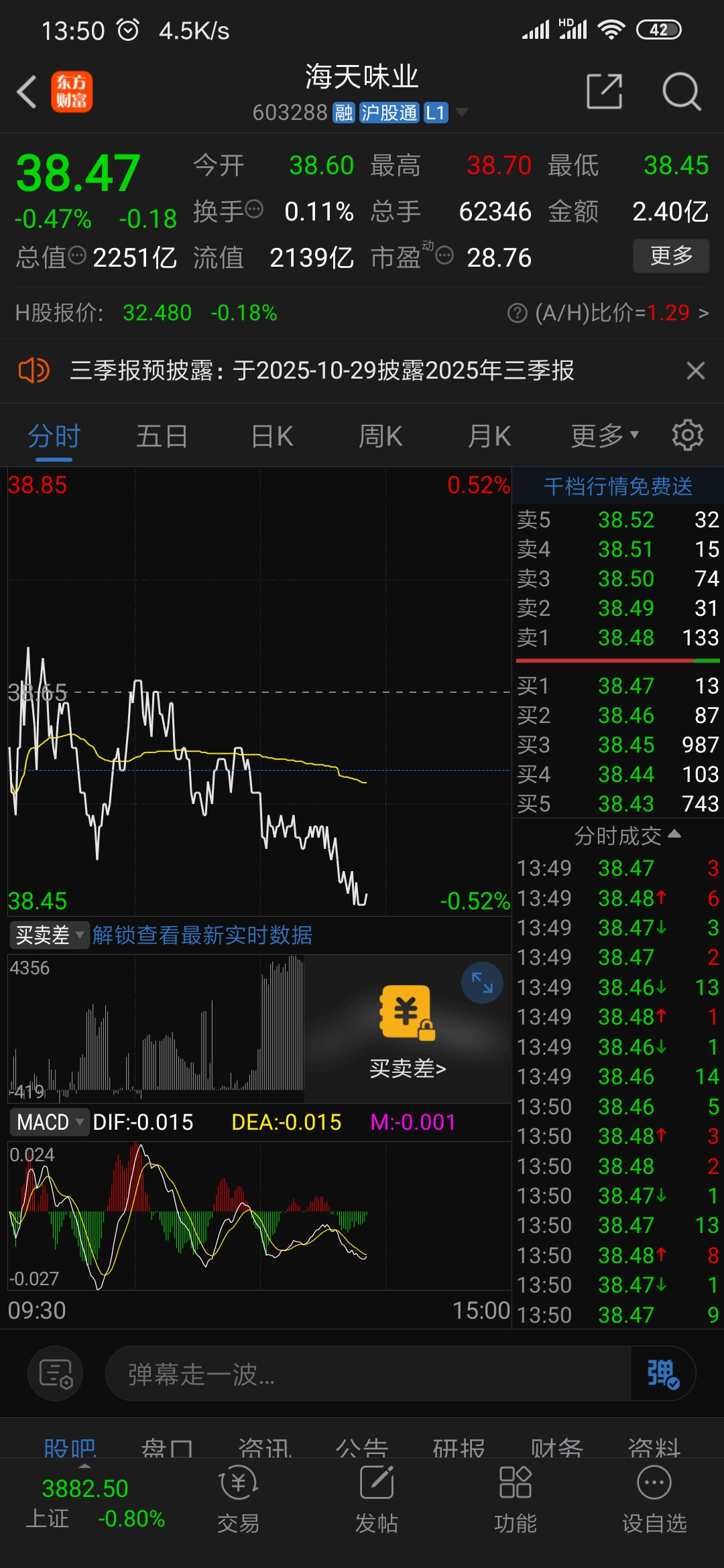Image resolution: width=724 pixels, height=1568 pixels.
Task: Tap the intraday price chart
Action: 259,692
